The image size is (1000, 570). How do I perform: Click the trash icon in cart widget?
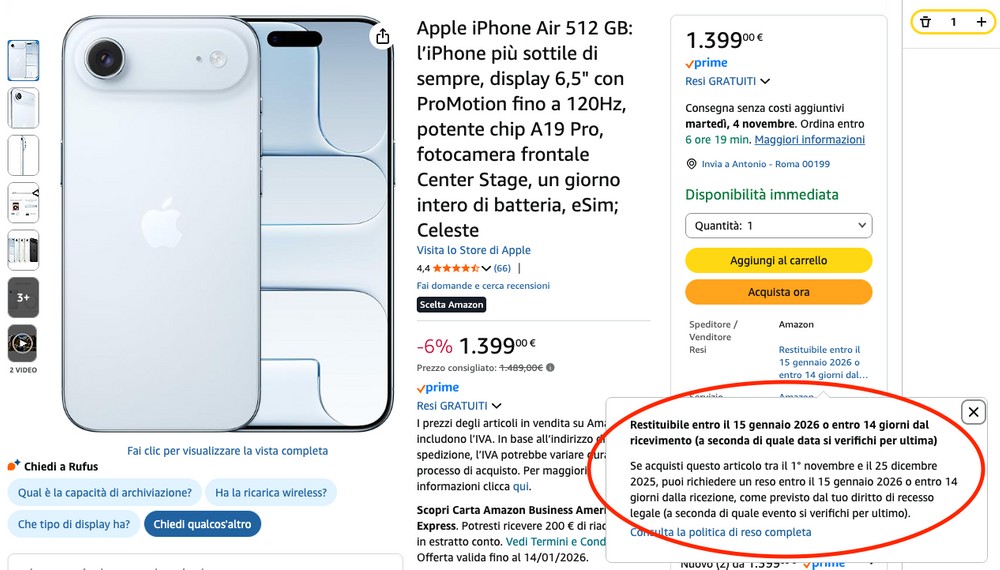click(x=925, y=22)
